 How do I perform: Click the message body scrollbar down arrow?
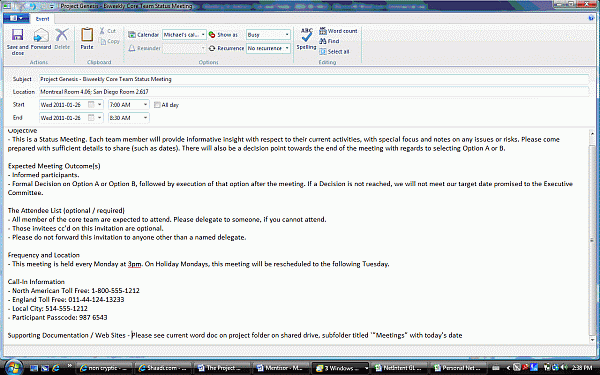[592, 339]
